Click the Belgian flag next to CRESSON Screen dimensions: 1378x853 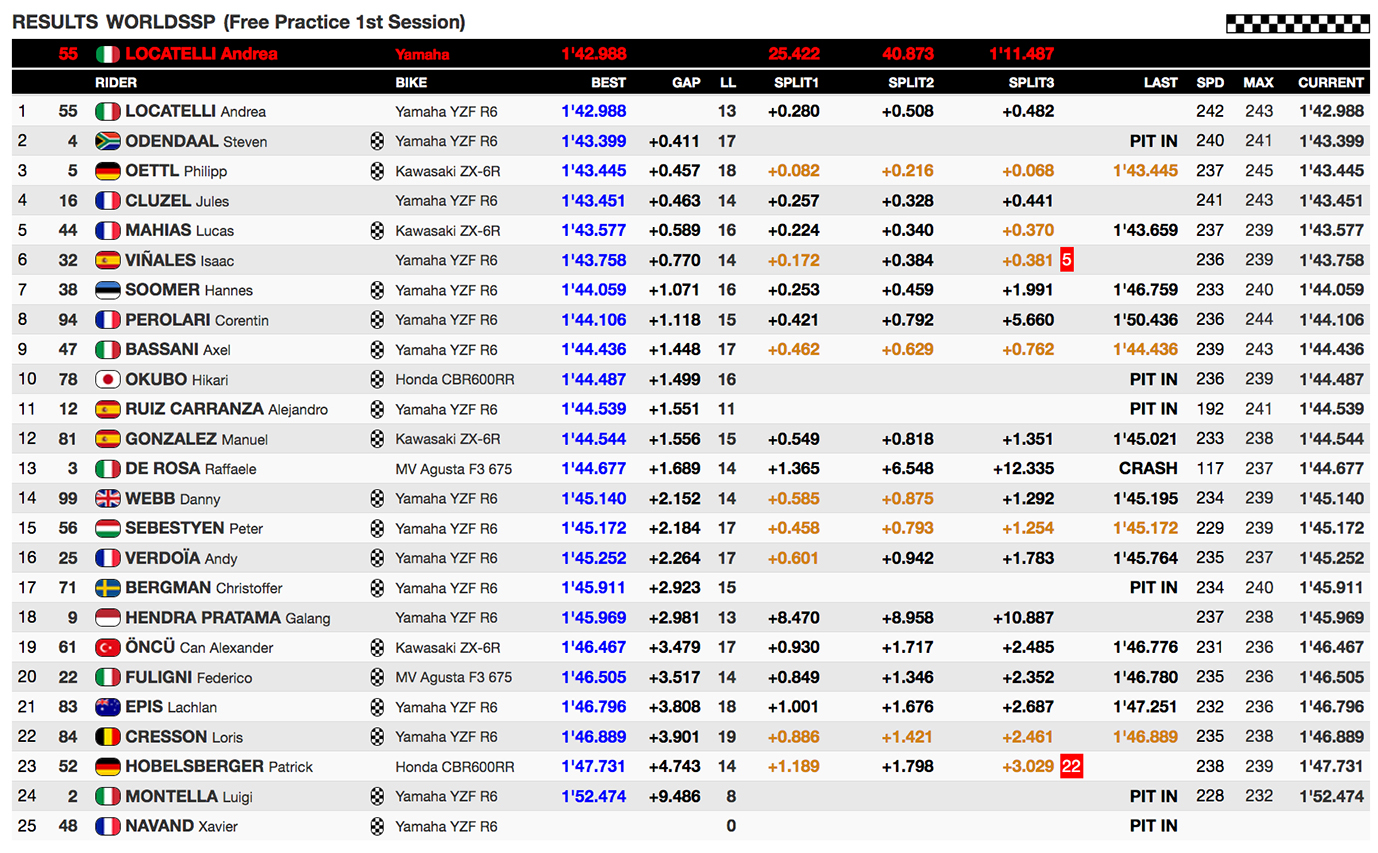click(x=107, y=737)
